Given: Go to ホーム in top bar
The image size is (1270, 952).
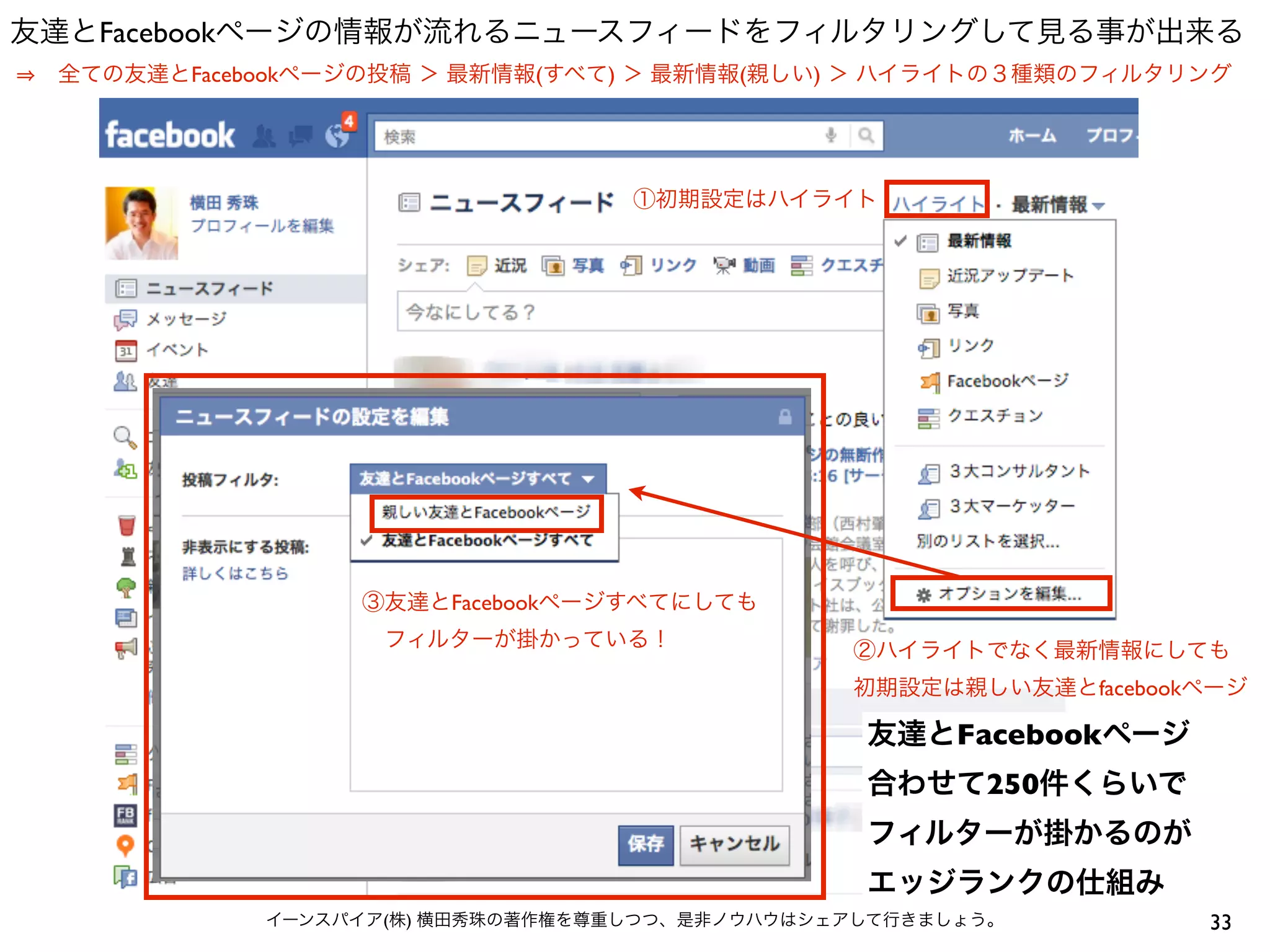Looking at the screenshot, I should click(x=1032, y=135).
